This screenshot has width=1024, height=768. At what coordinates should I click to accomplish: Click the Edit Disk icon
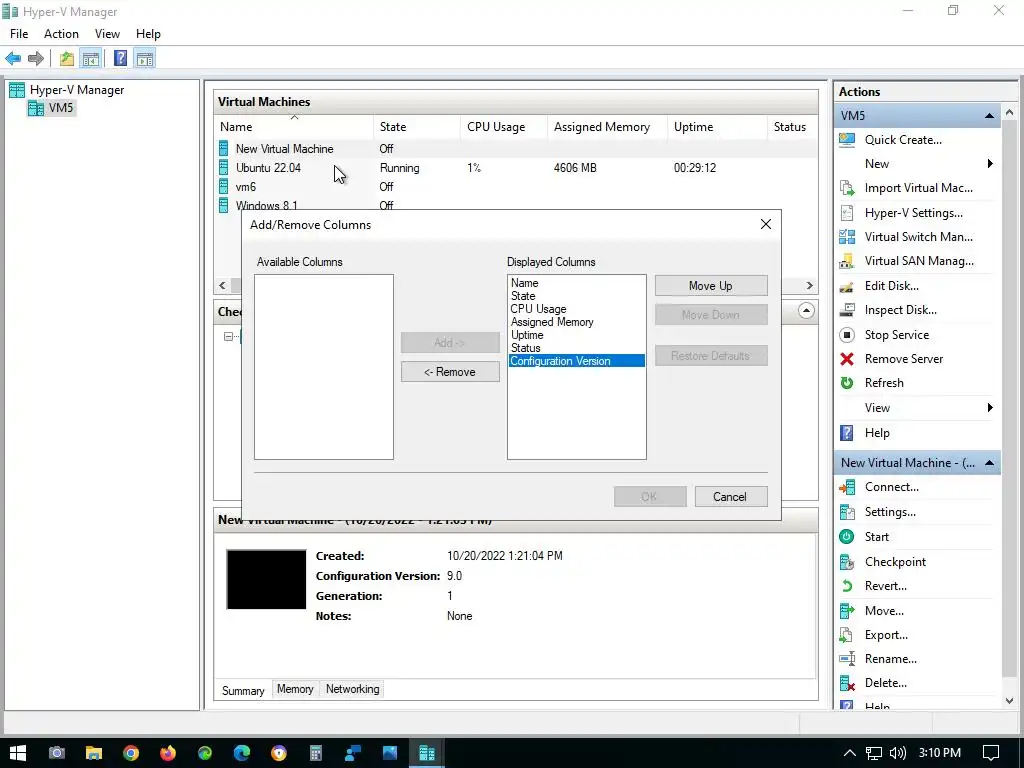point(847,286)
